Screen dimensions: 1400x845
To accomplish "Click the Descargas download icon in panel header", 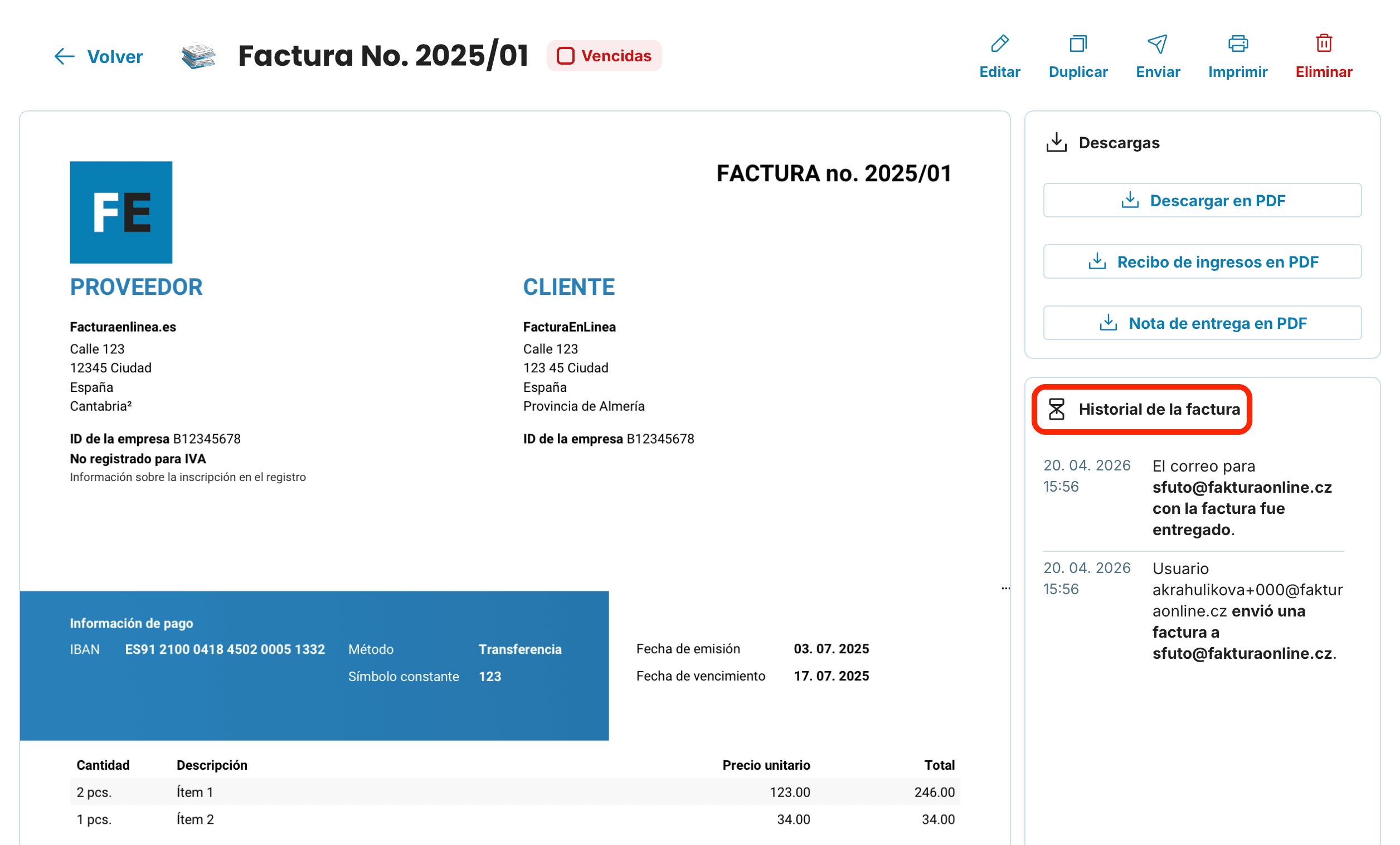I will pyautogui.click(x=1056, y=142).
